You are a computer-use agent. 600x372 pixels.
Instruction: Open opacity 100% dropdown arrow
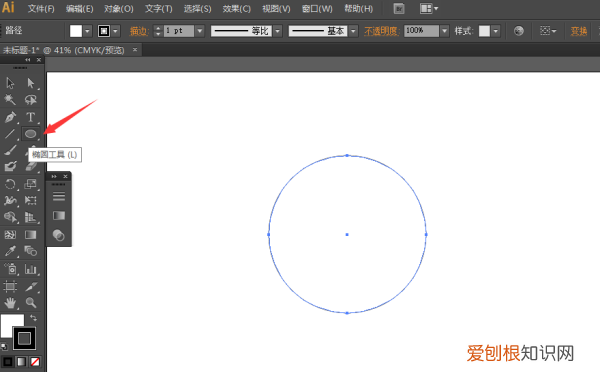(444, 31)
